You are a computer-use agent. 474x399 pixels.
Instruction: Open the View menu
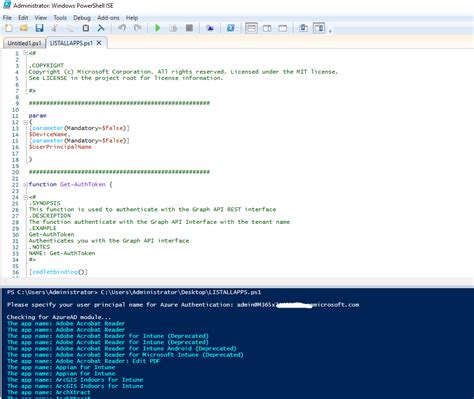[x=41, y=18]
